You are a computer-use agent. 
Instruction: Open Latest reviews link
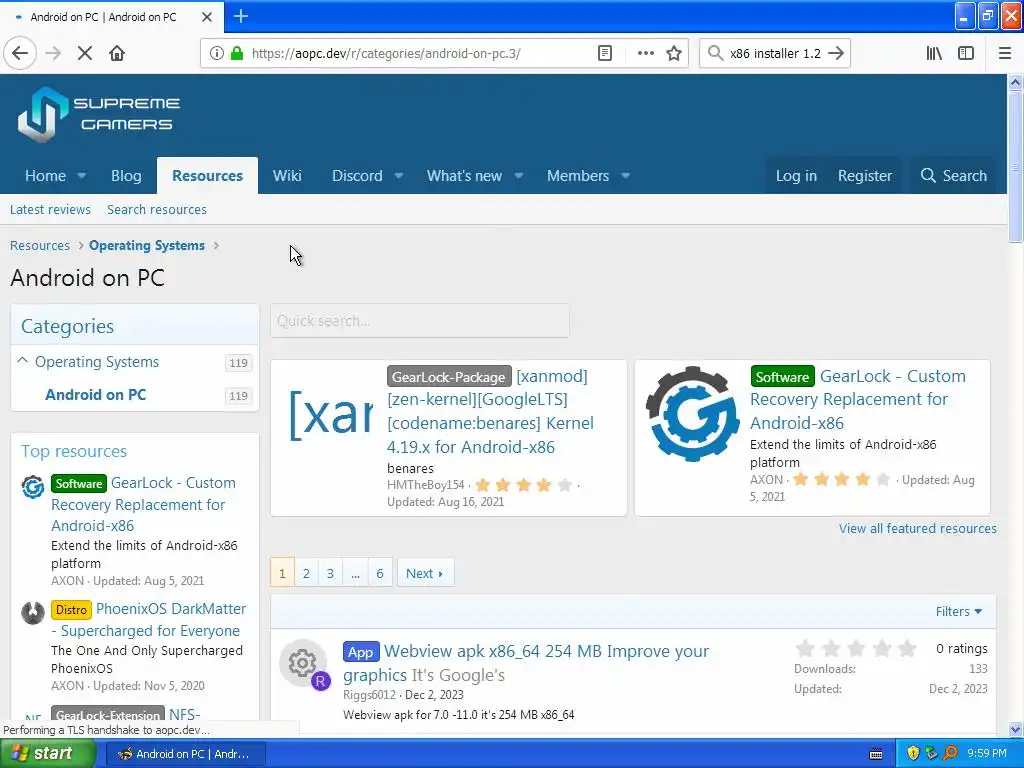click(x=50, y=210)
